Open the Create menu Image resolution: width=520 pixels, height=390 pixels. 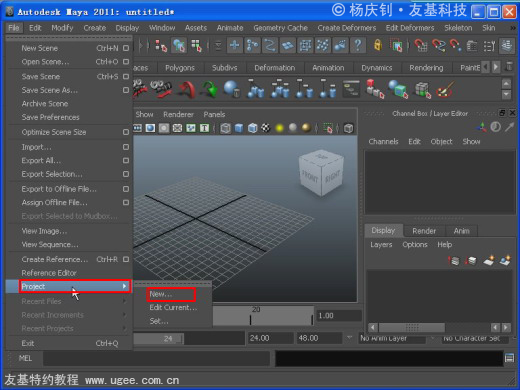[x=95, y=28]
